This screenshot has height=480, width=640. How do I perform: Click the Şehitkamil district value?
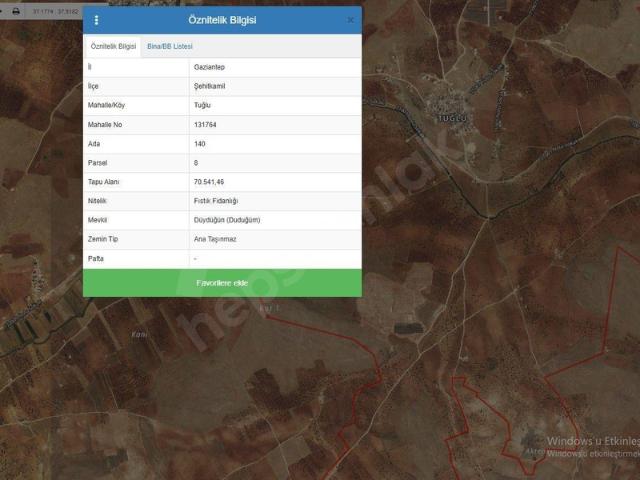[x=209, y=86]
